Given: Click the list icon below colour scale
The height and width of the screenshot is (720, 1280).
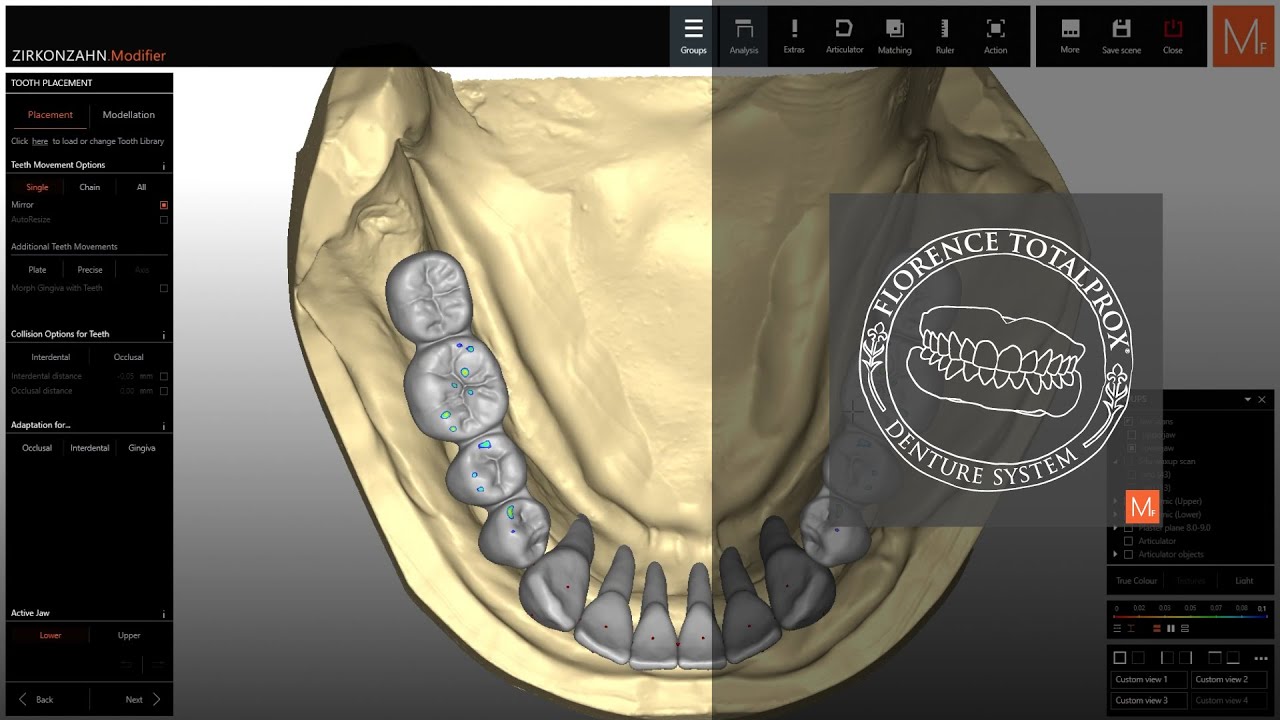Looking at the screenshot, I should coord(1117,628).
